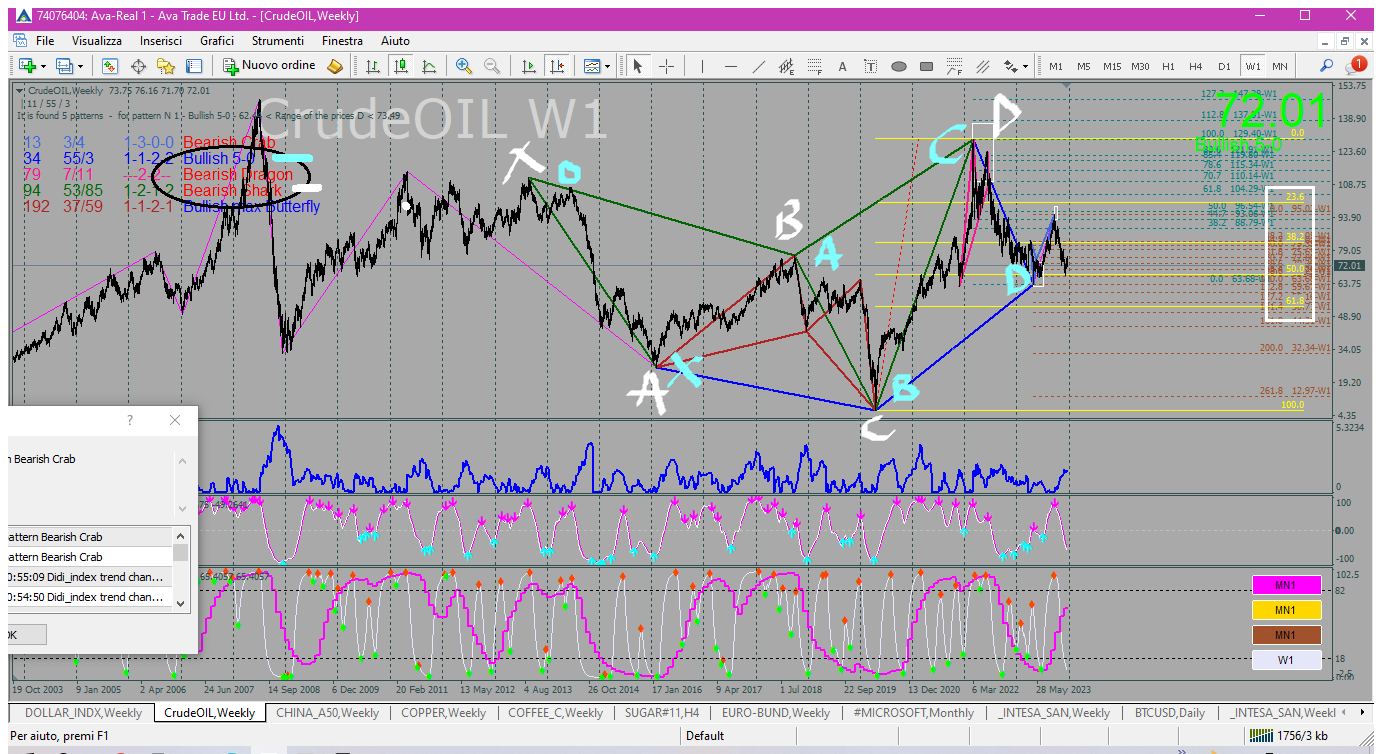Open the Navigator folder-star icon

tap(166, 66)
